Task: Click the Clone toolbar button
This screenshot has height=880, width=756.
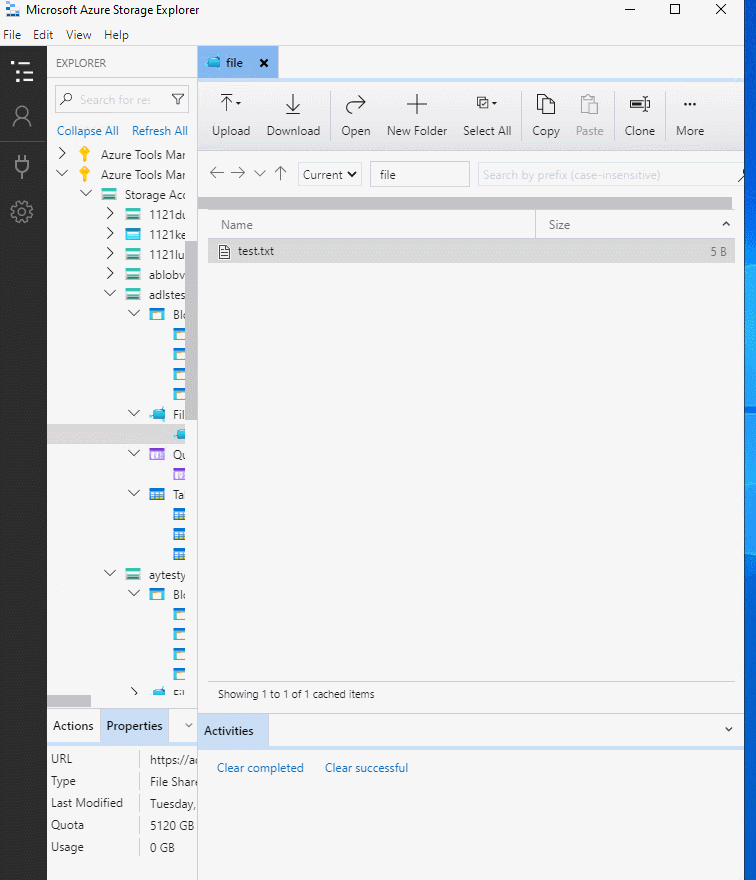Action: pyautogui.click(x=639, y=115)
